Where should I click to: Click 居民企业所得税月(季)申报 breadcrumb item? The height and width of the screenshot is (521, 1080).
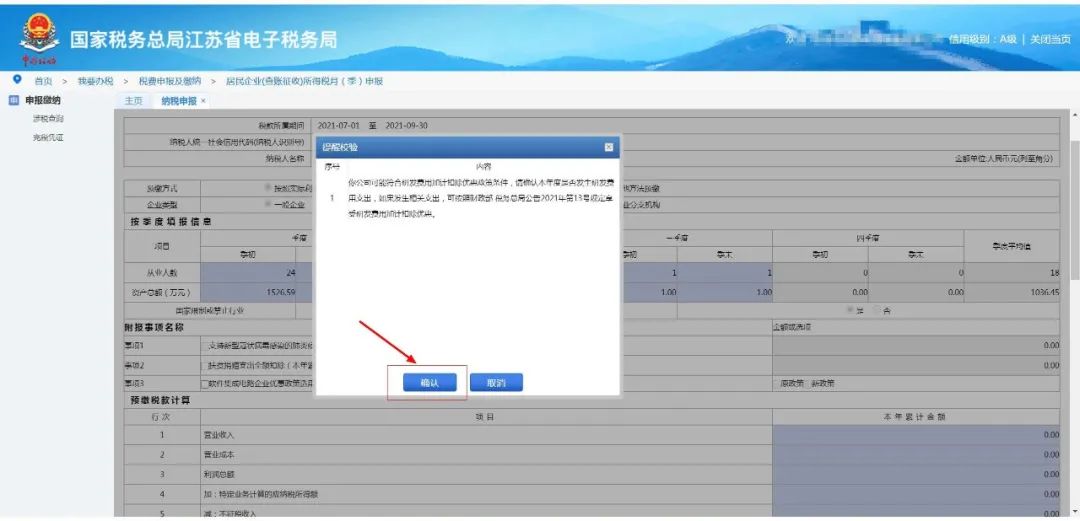pos(304,81)
